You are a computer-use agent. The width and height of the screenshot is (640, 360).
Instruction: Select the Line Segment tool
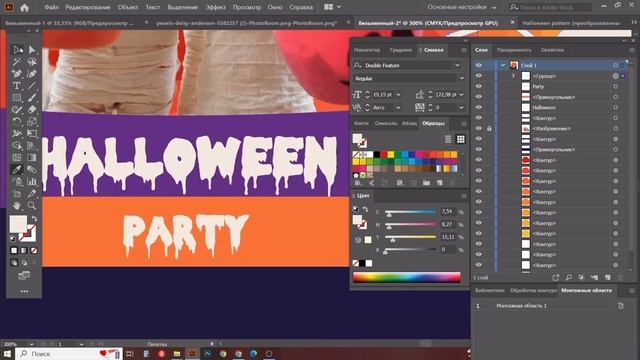(32, 86)
